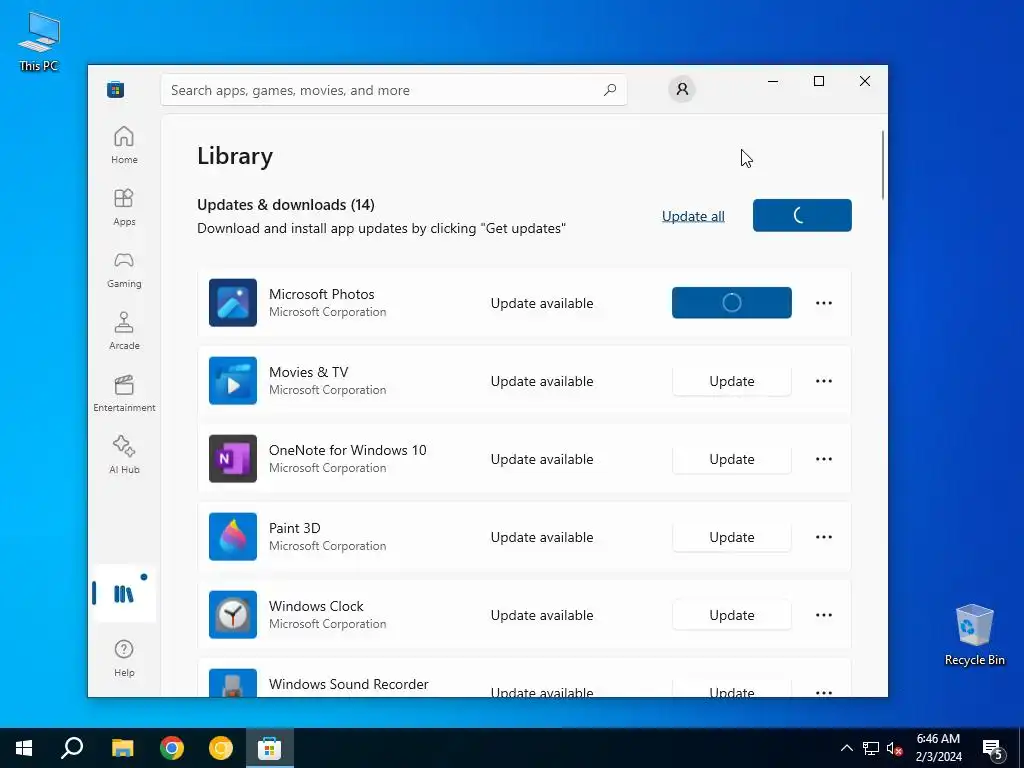Update Windows Clock app

click(x=731, y=615)
